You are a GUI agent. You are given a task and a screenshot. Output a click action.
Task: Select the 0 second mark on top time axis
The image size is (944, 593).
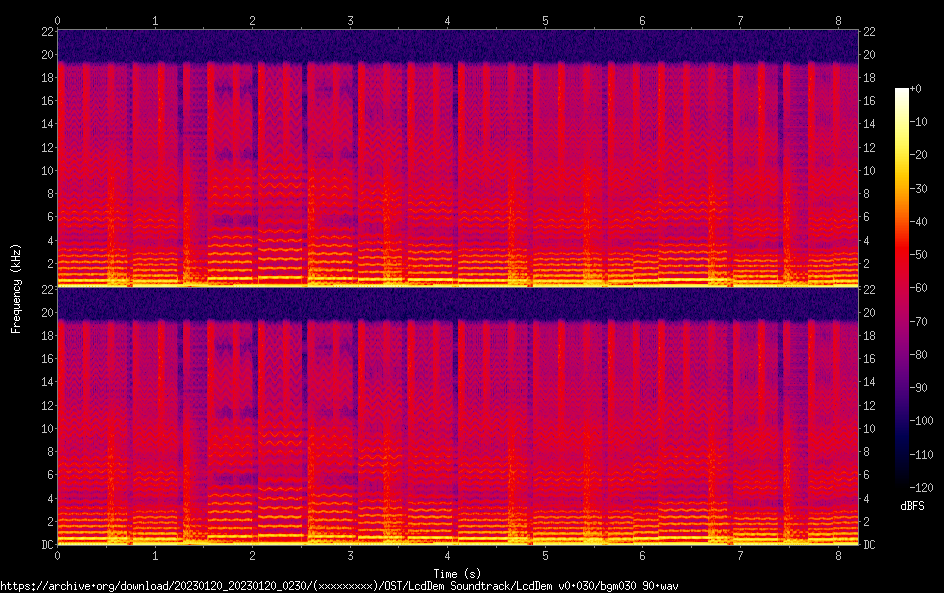point(58,20)
